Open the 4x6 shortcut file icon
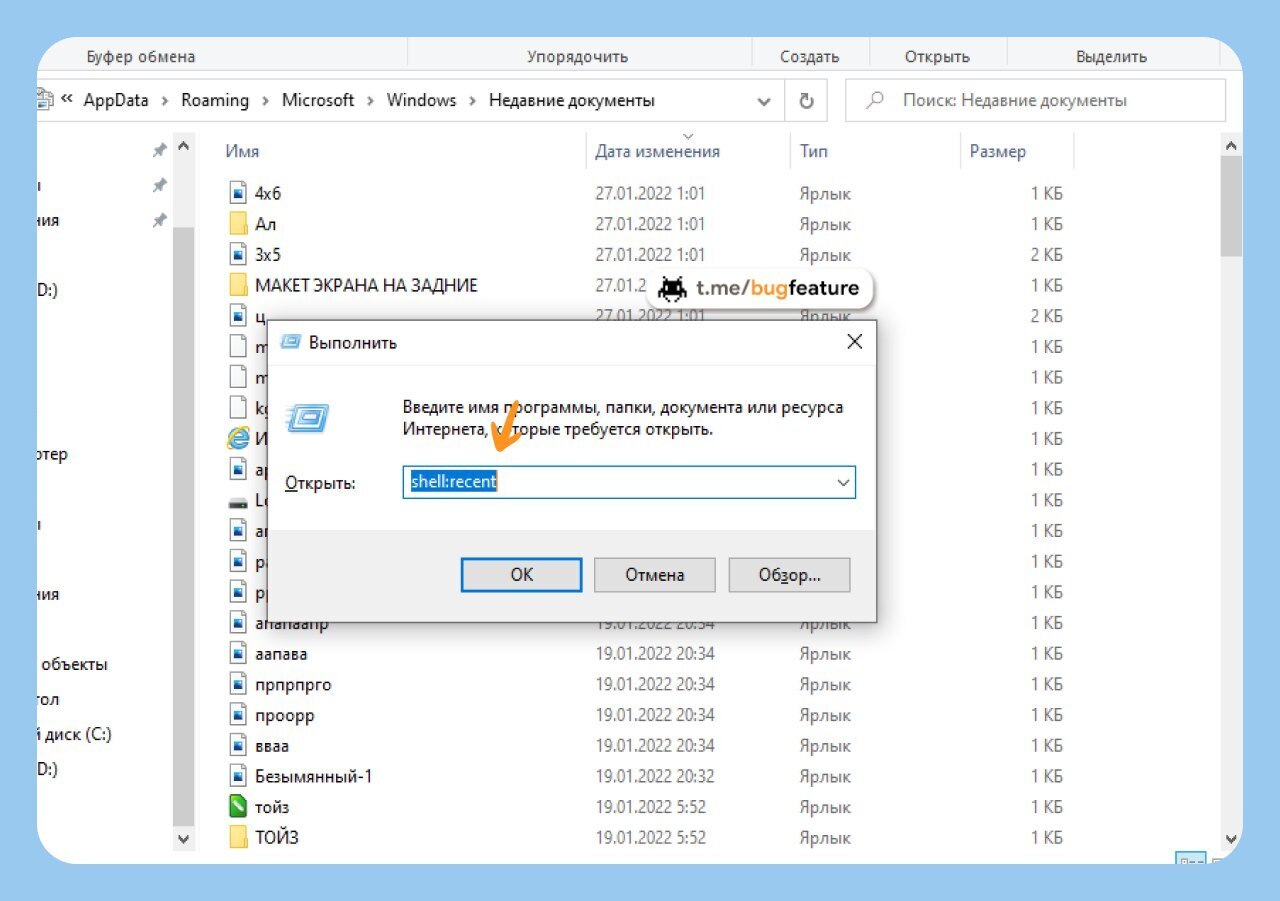Viewport: 1280px width, 901px height. point(238,193)
